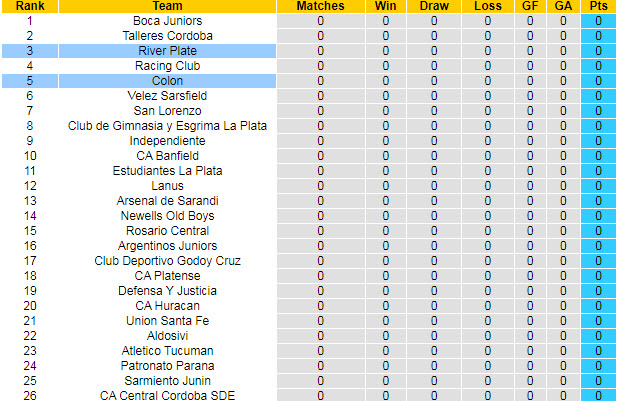Click the Independiente team name
Image resolution: width=617 pixels, height=401 pixels.
point(167,141)
